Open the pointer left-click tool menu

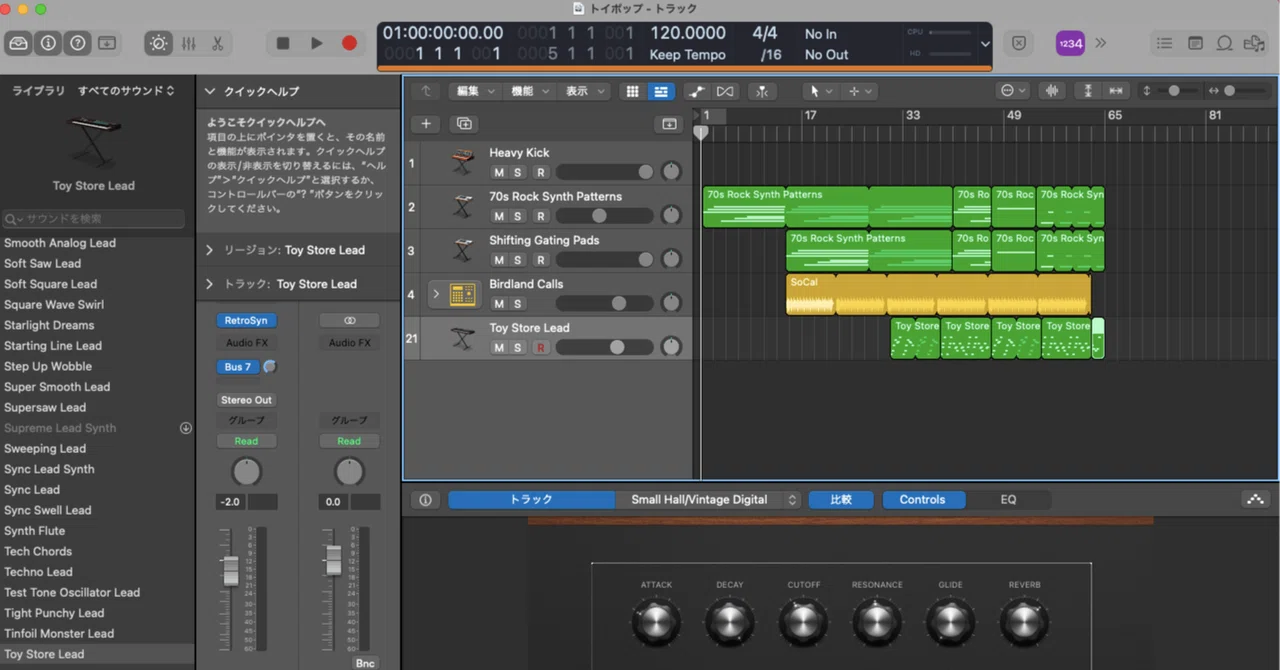(821, 91)
